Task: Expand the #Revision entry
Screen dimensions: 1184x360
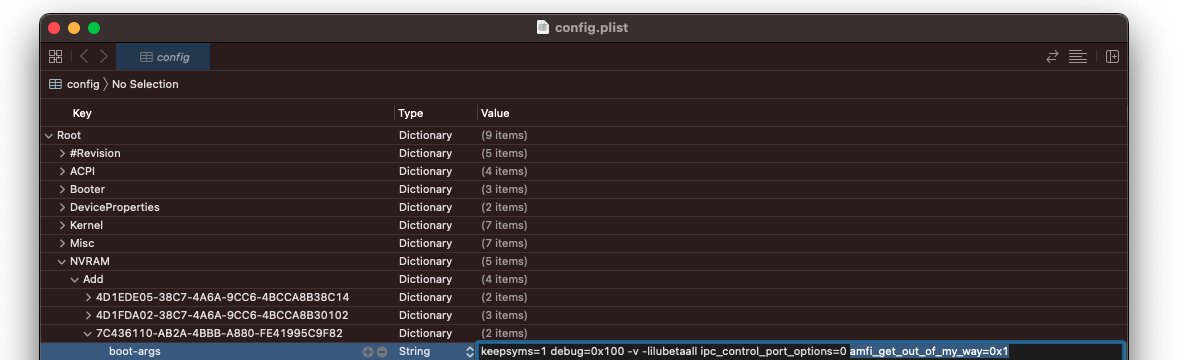Action: (62, 153)
